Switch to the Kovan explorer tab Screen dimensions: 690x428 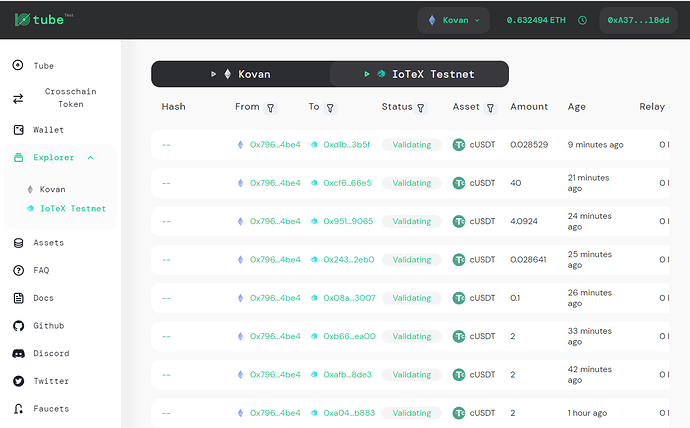(241, 74)
